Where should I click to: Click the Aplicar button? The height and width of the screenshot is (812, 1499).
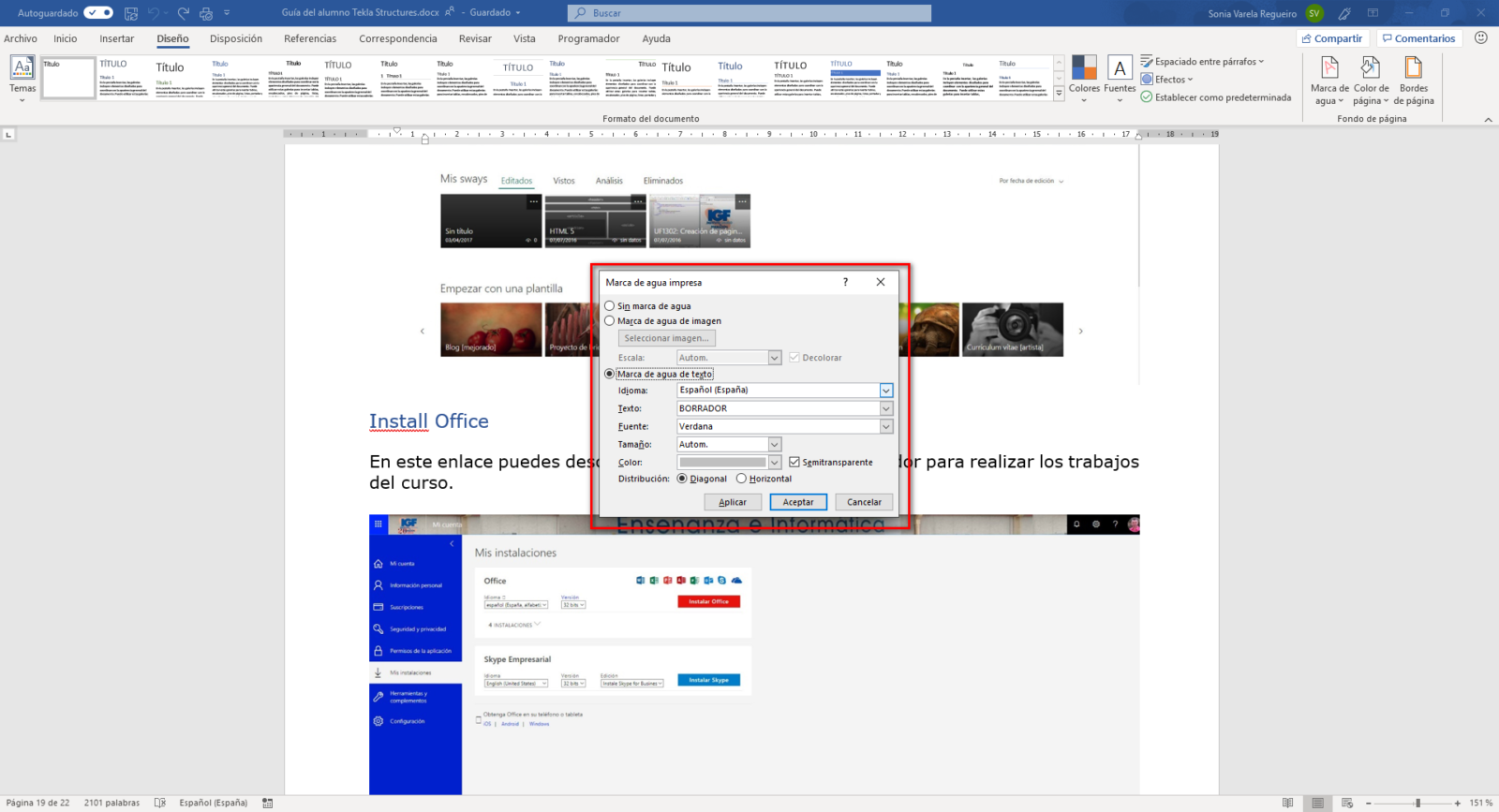(x=733, y=502)
